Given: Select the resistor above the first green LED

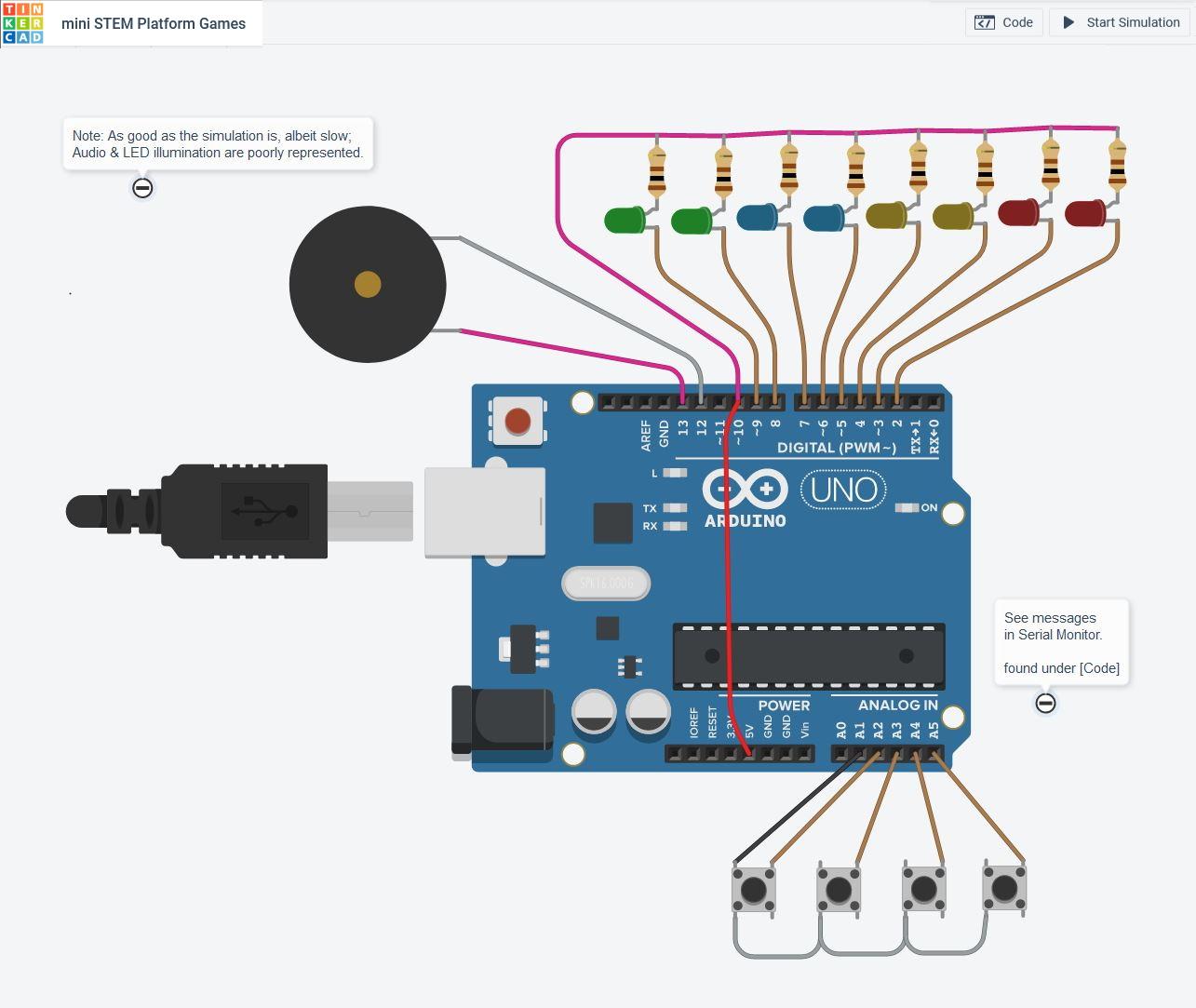Looking at the screenshot, I should pyautogui.click(x=656, y=171).
